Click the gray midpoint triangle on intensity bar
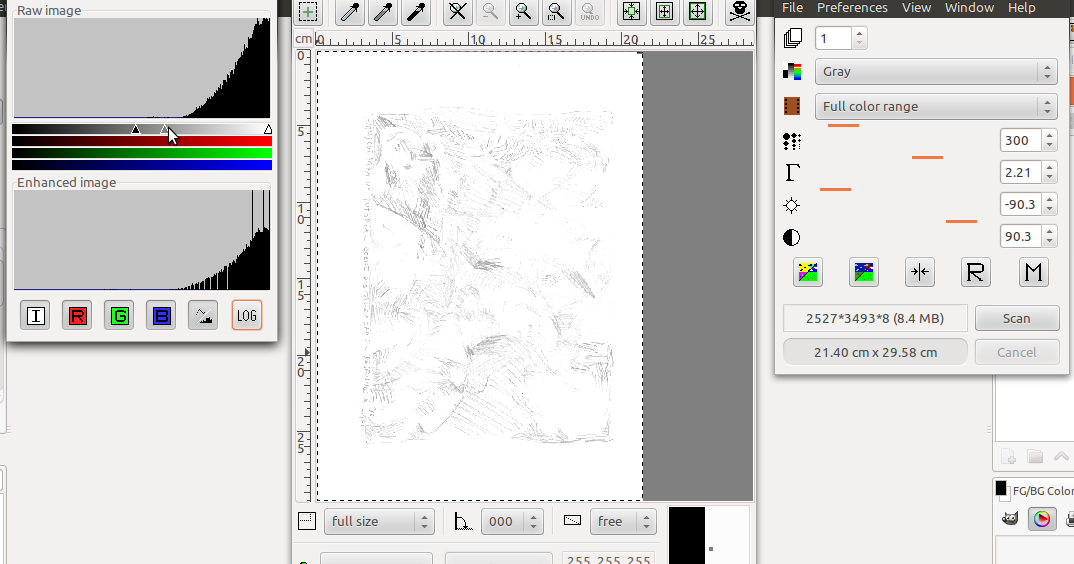The image size is (1074, 564). [x=164, y=129]
